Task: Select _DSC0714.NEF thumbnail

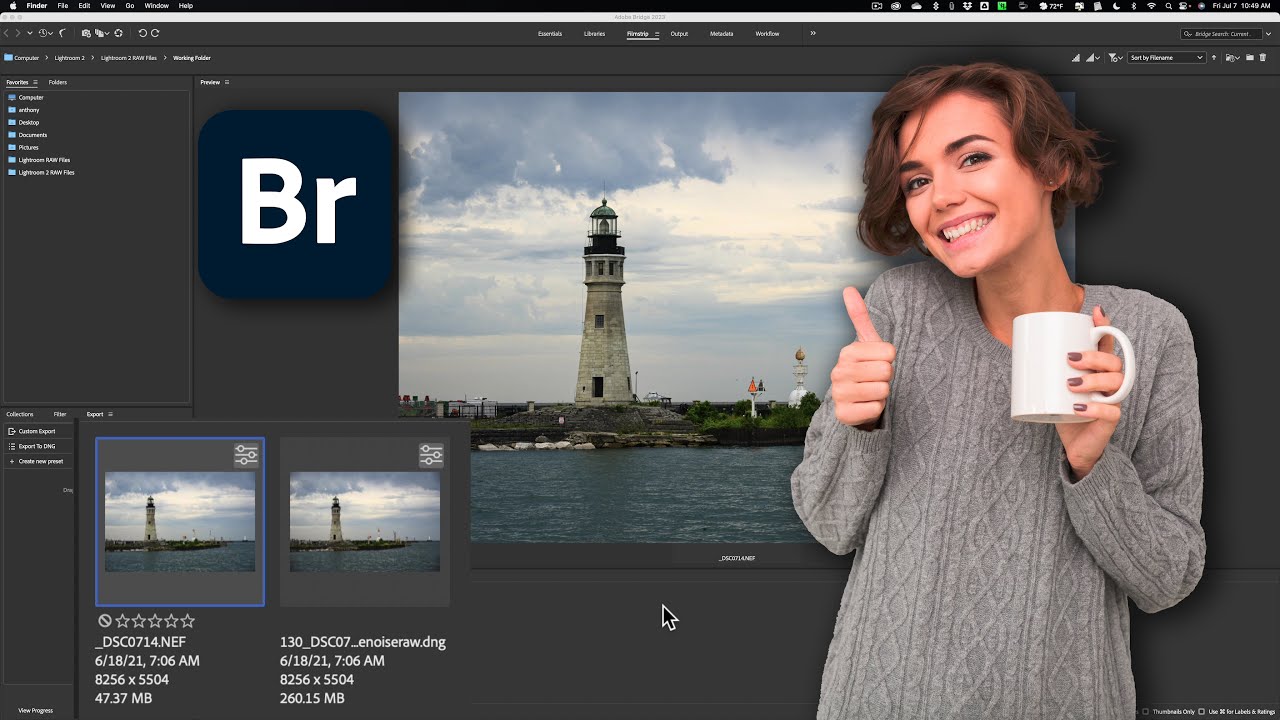Action: tap(180, 521)
